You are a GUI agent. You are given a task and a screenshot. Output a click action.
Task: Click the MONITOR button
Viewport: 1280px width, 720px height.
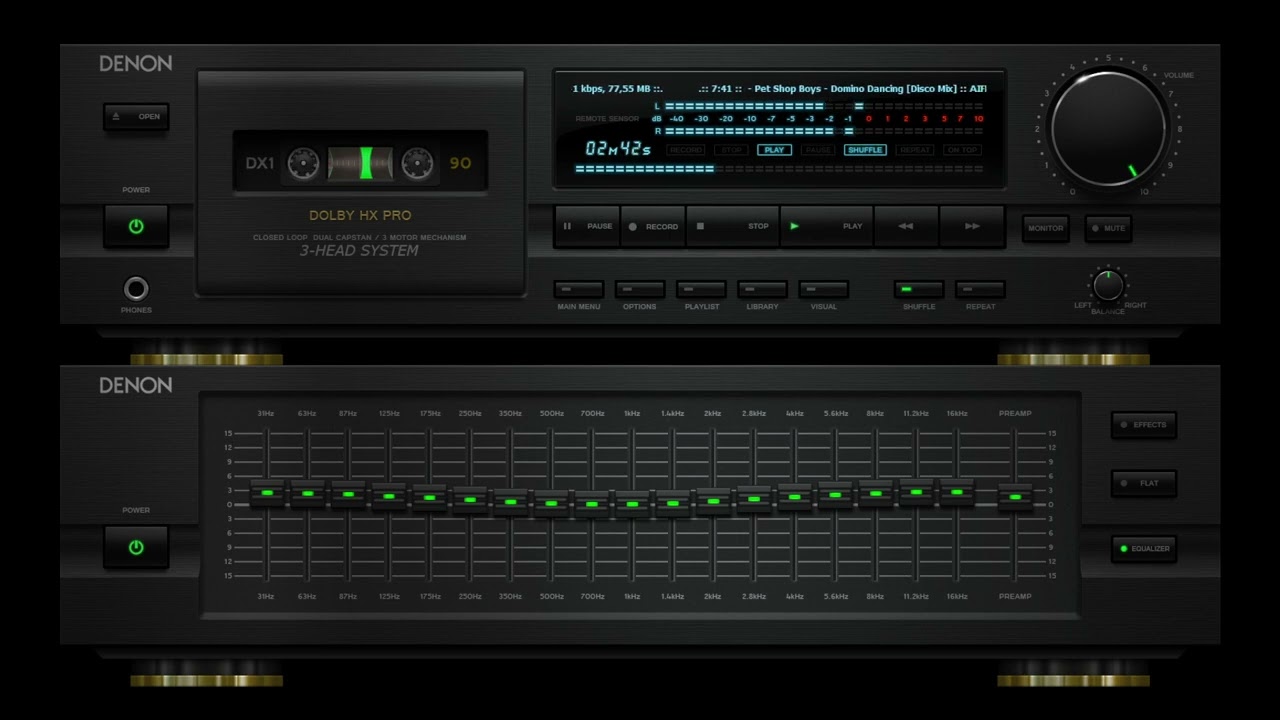pyautogui.click(x=1045, y=228)
